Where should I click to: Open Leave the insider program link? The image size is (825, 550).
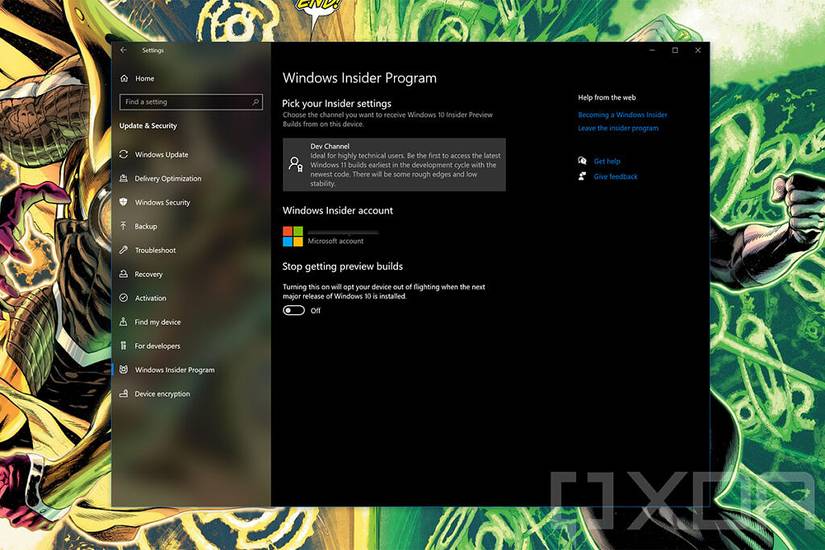618,128
